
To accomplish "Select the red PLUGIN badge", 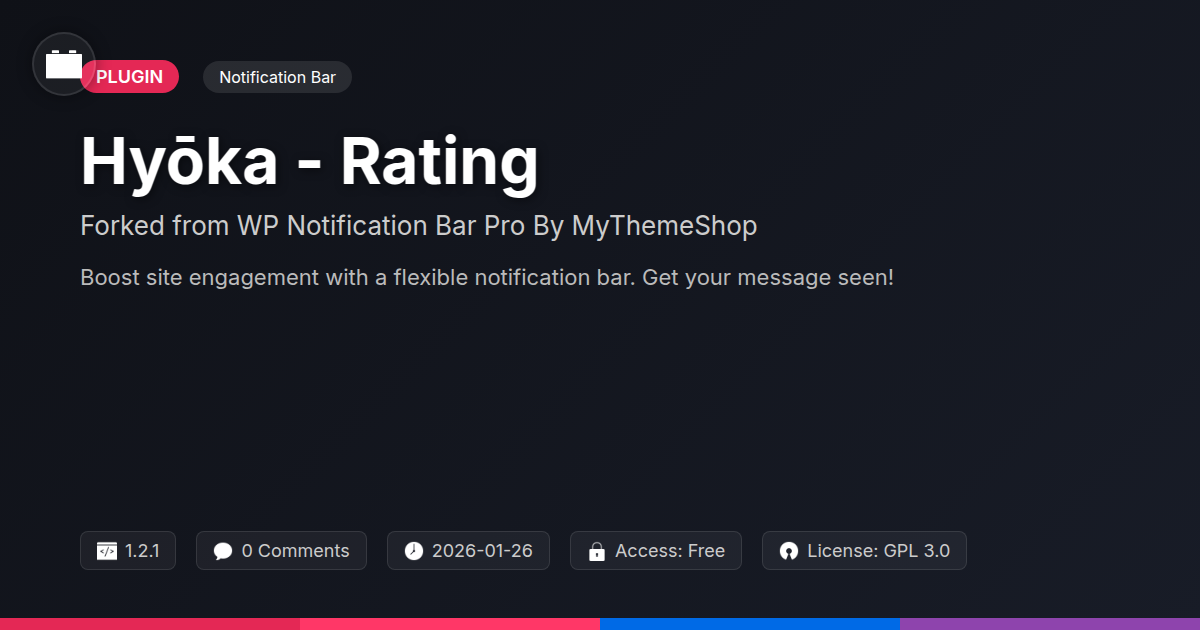I will [x=130, y=77].
